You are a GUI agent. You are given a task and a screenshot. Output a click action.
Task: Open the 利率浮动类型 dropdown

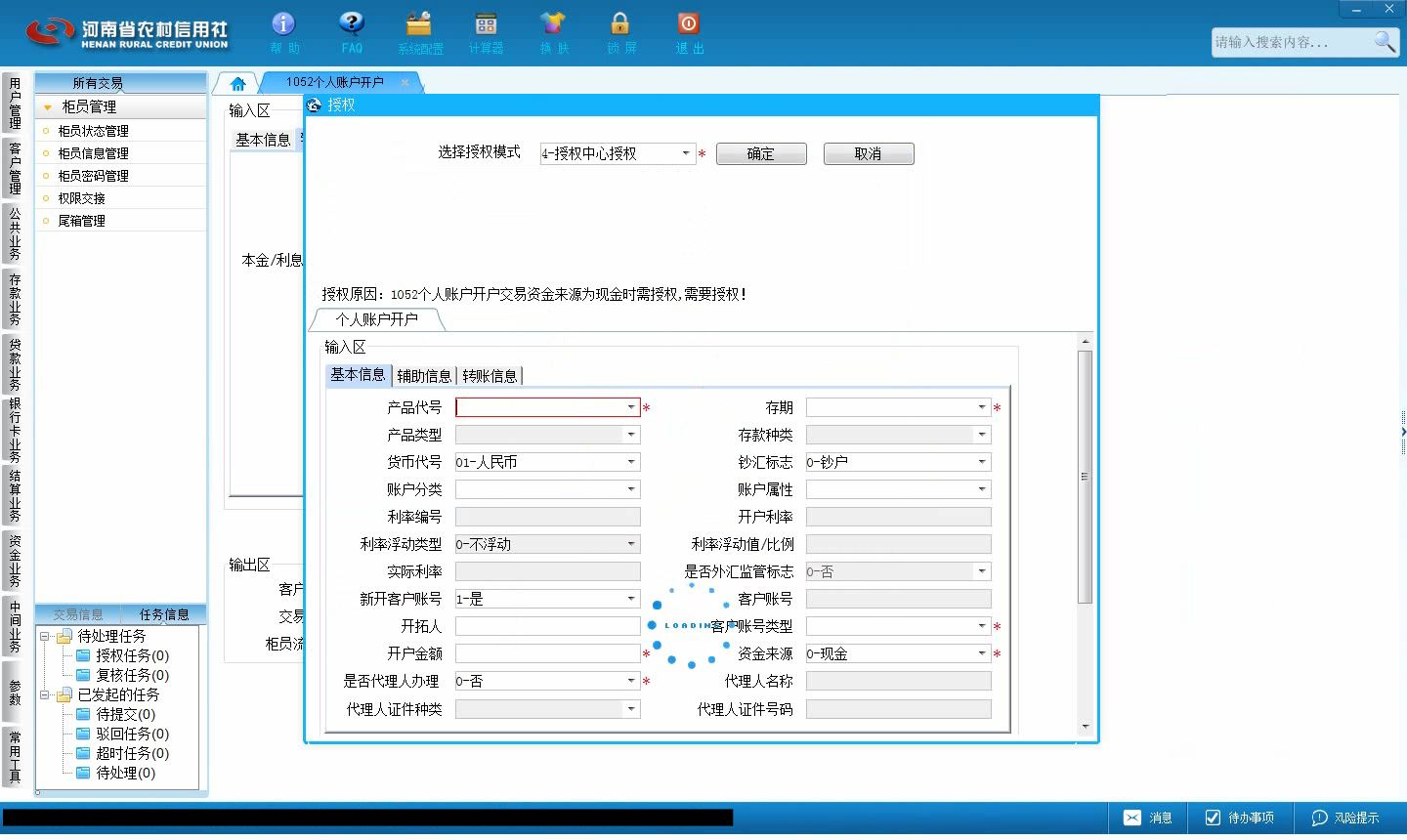click(631, 544)
